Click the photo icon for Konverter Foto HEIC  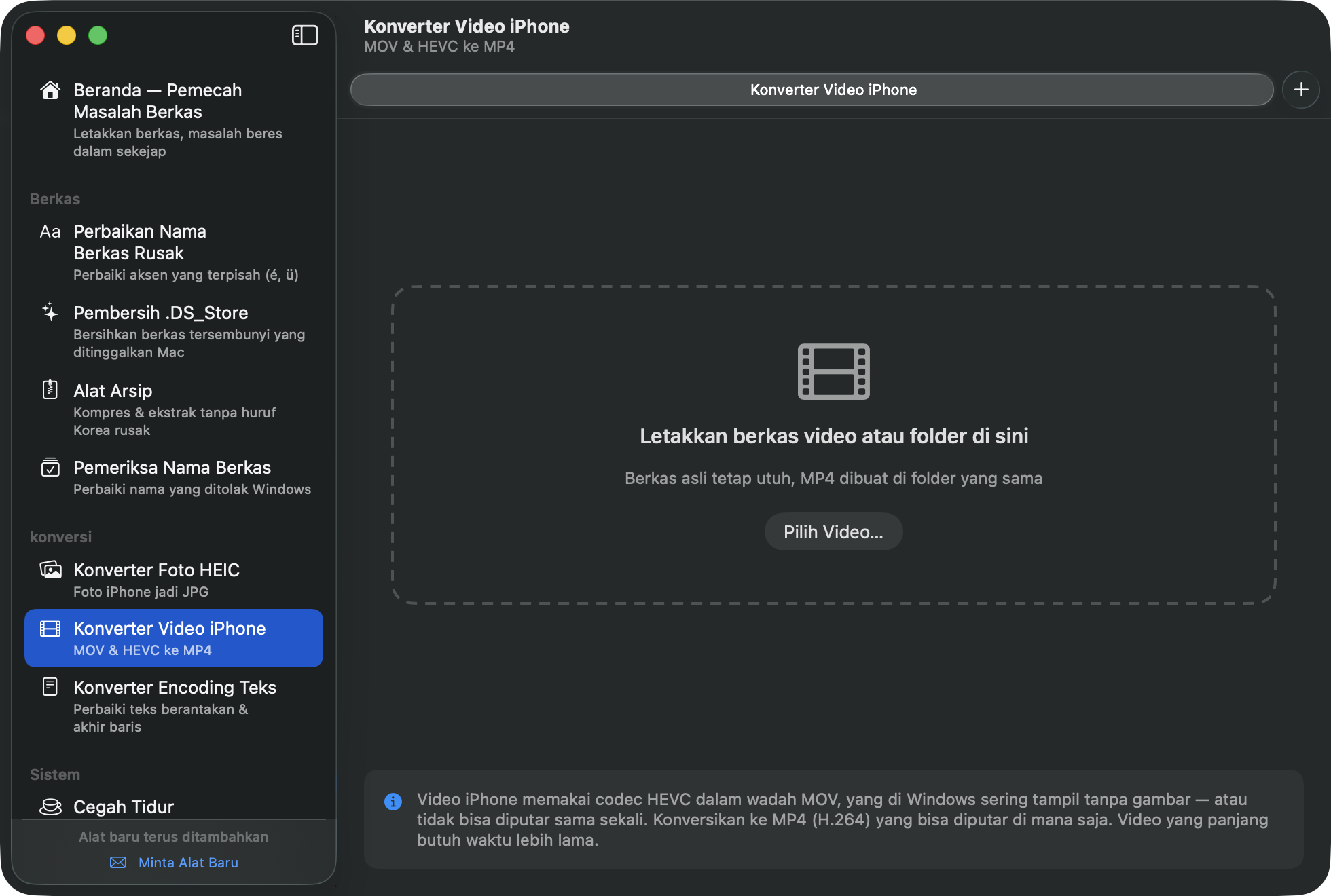(50, 570)
